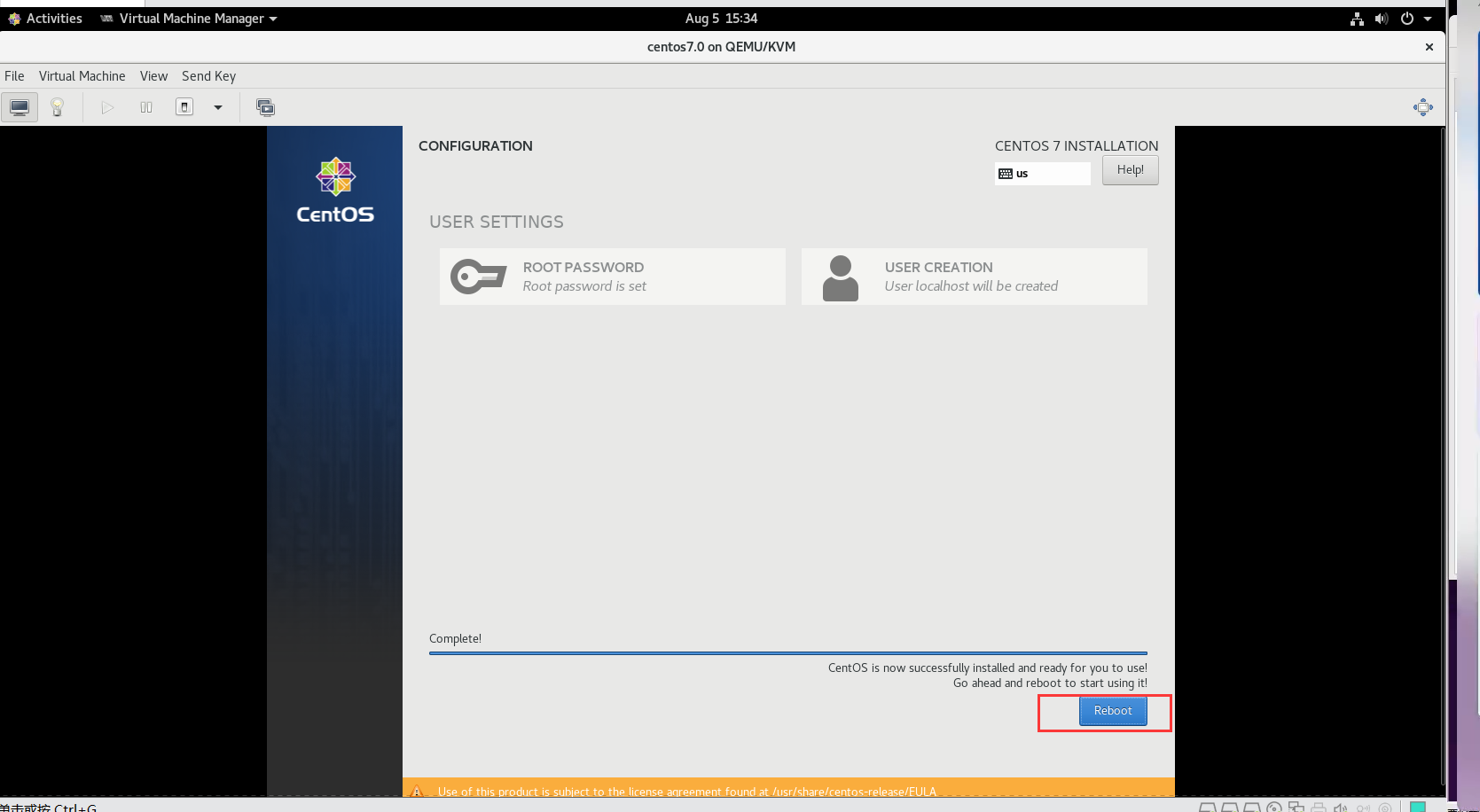Image resolution: width=1480 pixels, height=812 pixels.
Task: Click the installation progress bar
Action: coord(788,653)
